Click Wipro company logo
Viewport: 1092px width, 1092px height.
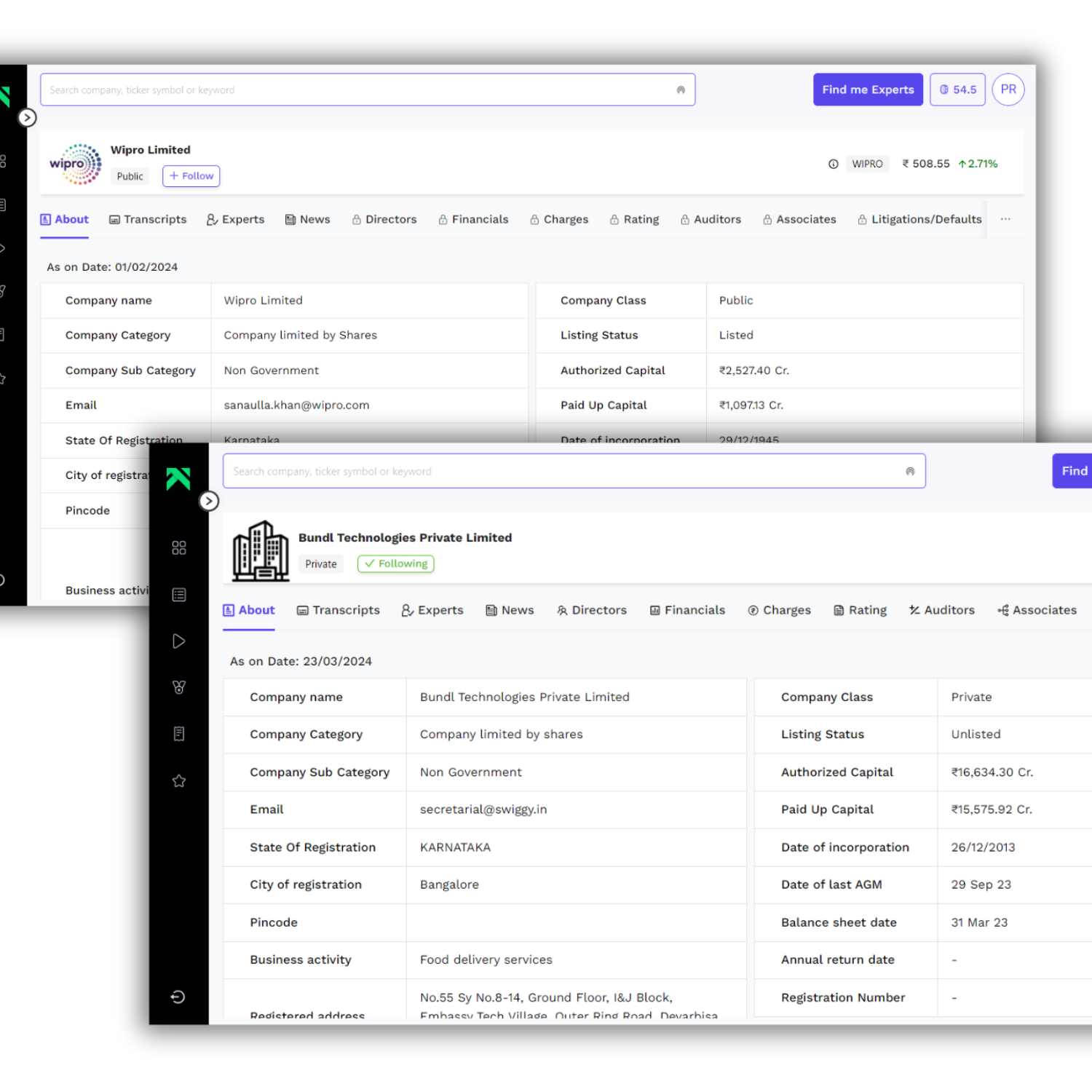coord(76,164)
